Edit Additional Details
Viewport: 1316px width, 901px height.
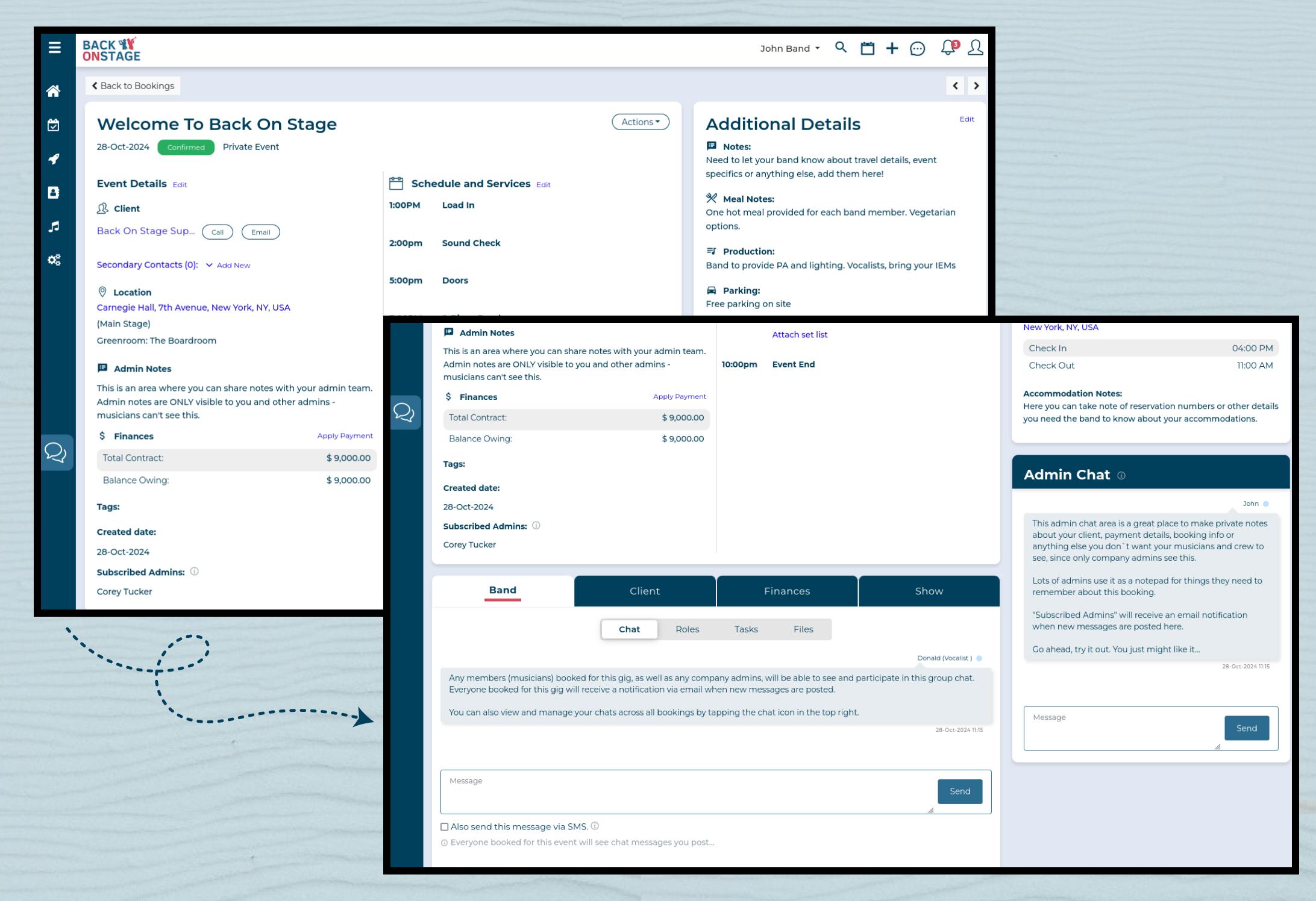pos(967,119)
